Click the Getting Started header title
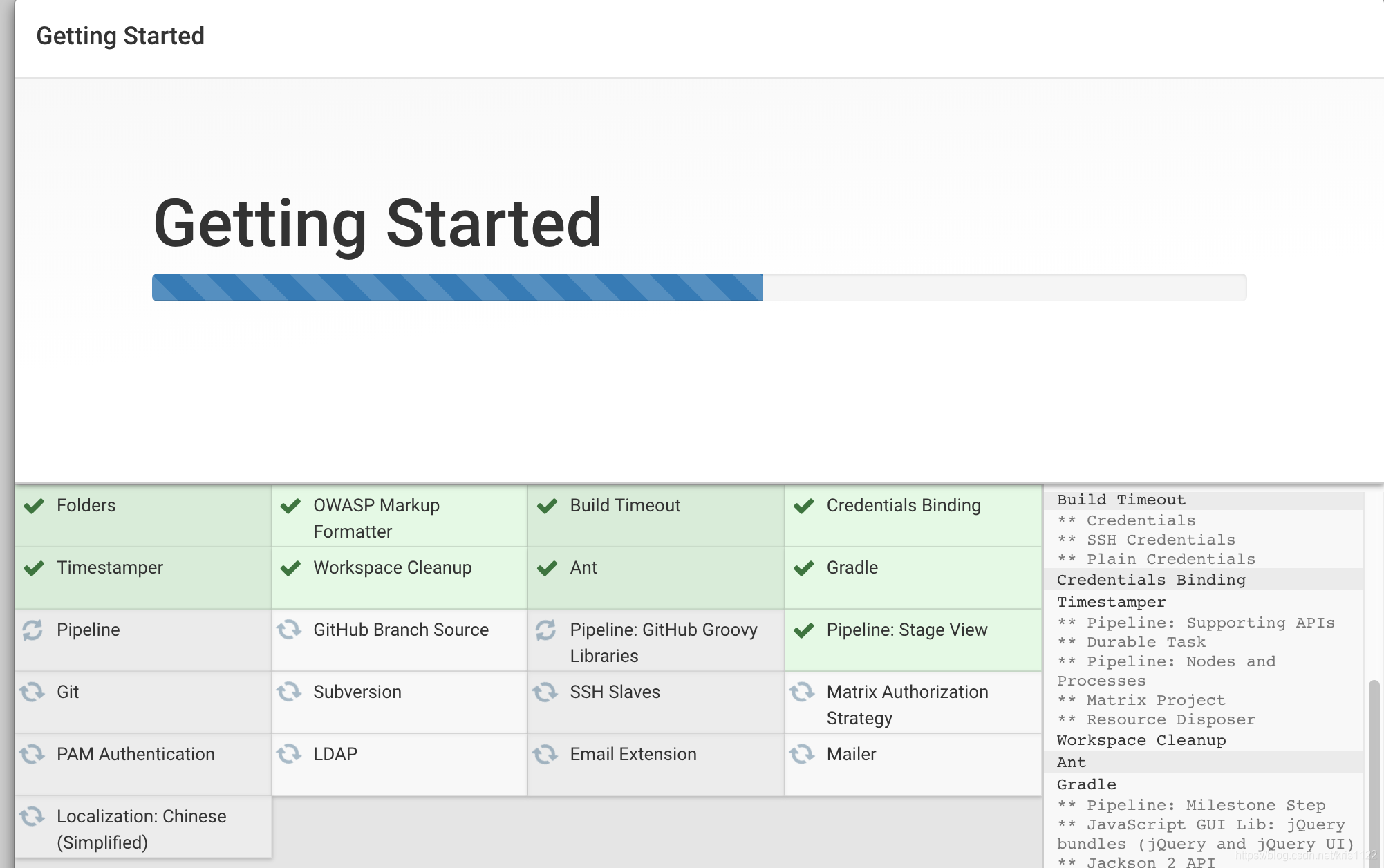Screen dimensions: 1384x868 [x=120, y=36]
